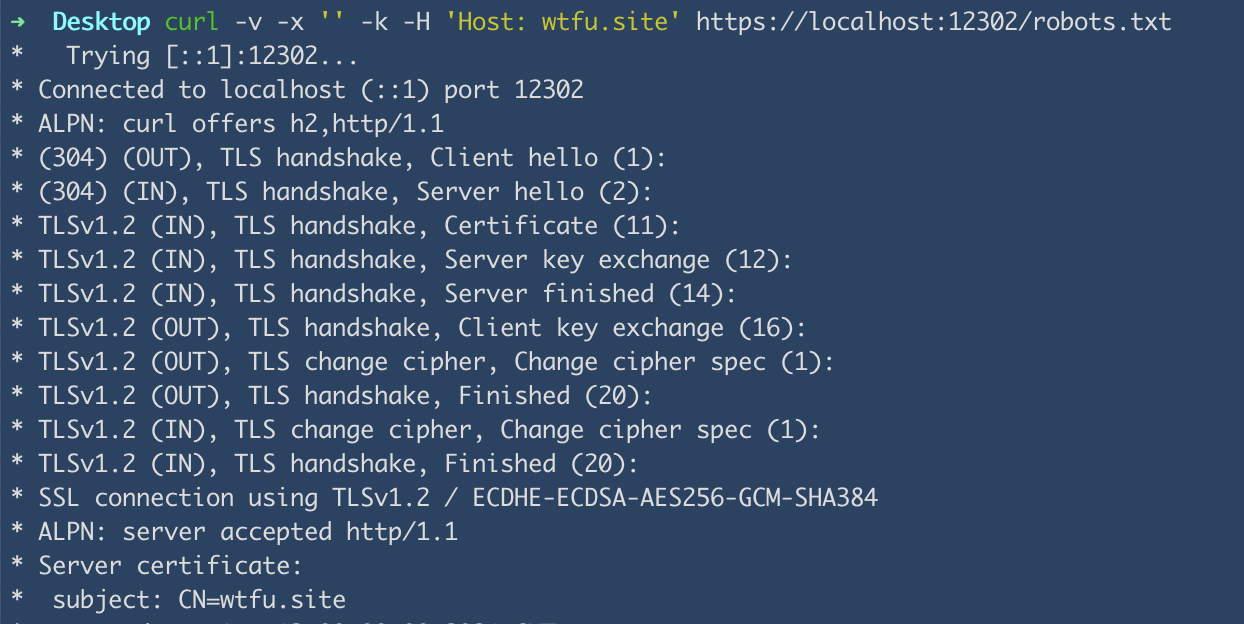Screen dimensions: 1244x624
Task: Click the 'Client key exchange (16)' text
Action: [632, 328]
